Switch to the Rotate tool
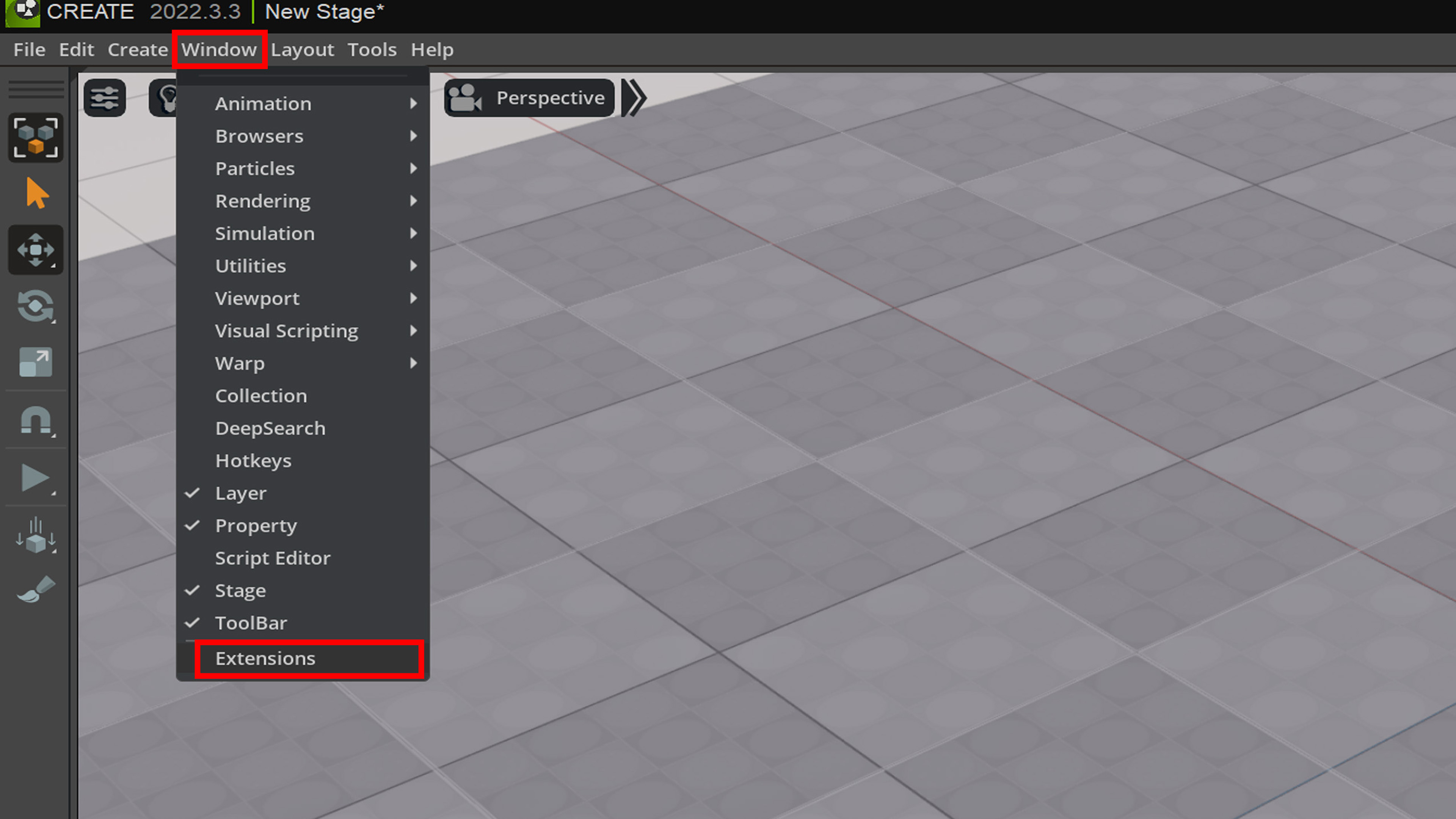The image size is (1456, 819). pos(36,306)
